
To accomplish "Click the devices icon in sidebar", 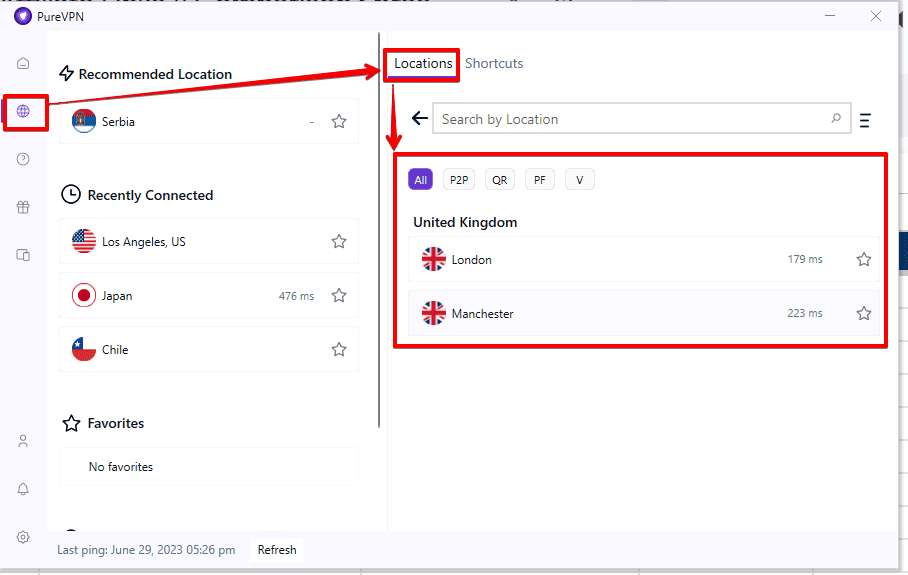I will (23, 255).
